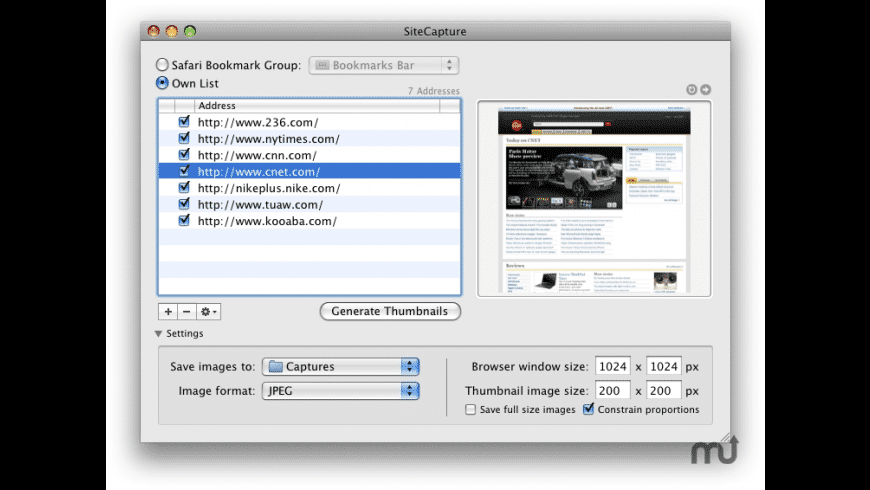
Task: Select the Own List radio button
Action: tap(162, 84)
